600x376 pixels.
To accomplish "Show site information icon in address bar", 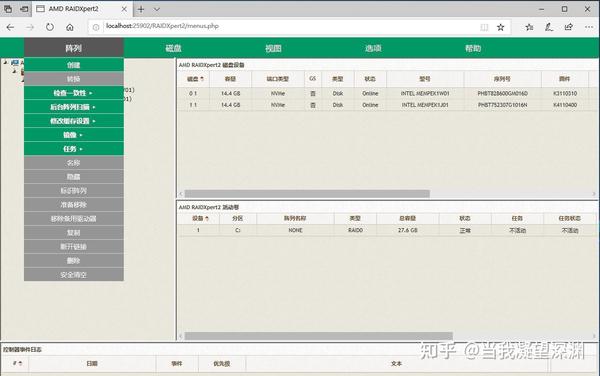I will tap(96, 27).
